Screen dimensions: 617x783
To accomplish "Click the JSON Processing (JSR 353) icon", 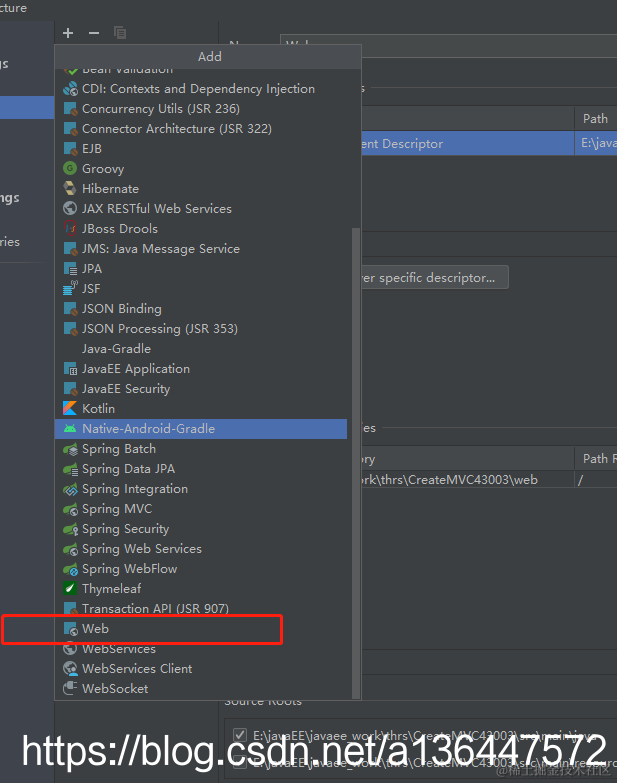I will tap(70, 329).
